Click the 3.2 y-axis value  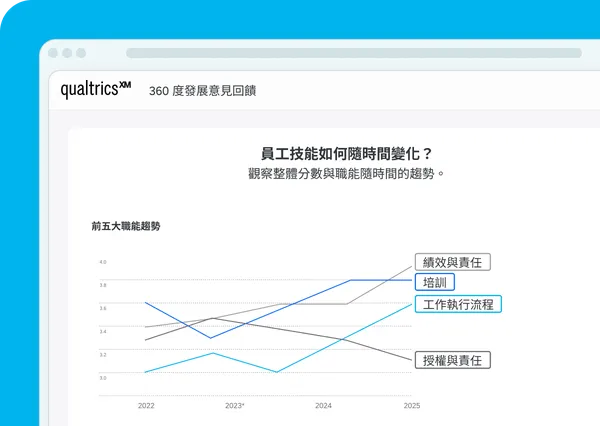(x=103, y=355)
